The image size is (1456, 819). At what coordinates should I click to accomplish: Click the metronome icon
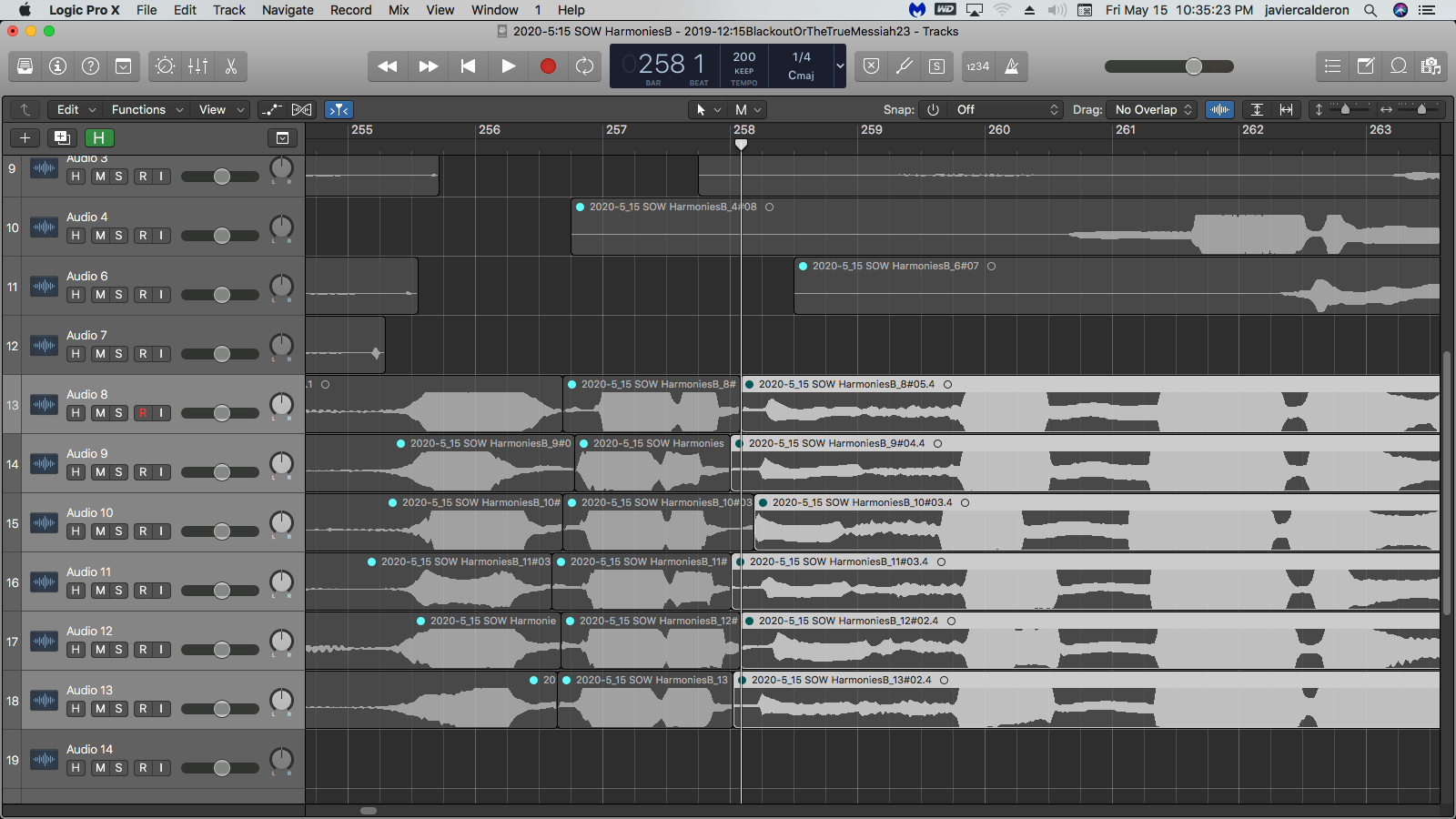click(x=1012, y=66)
